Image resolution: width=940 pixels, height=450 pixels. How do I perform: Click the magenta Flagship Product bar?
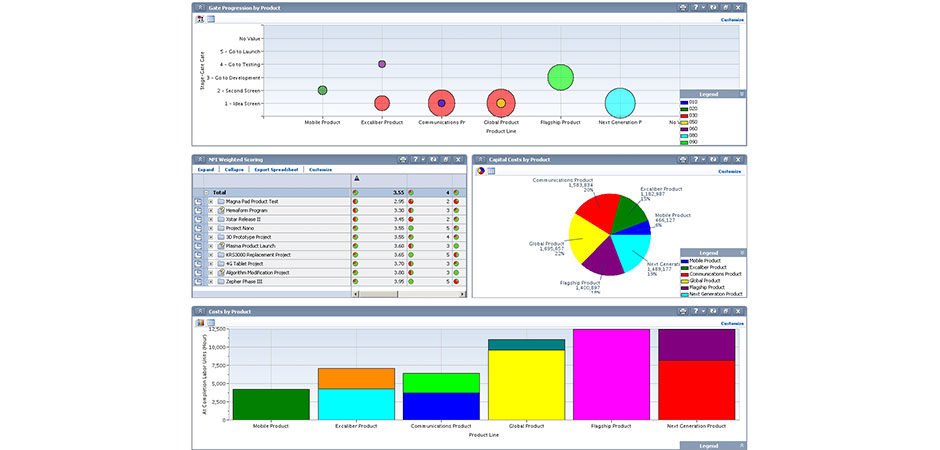click(x=611, y=373)
